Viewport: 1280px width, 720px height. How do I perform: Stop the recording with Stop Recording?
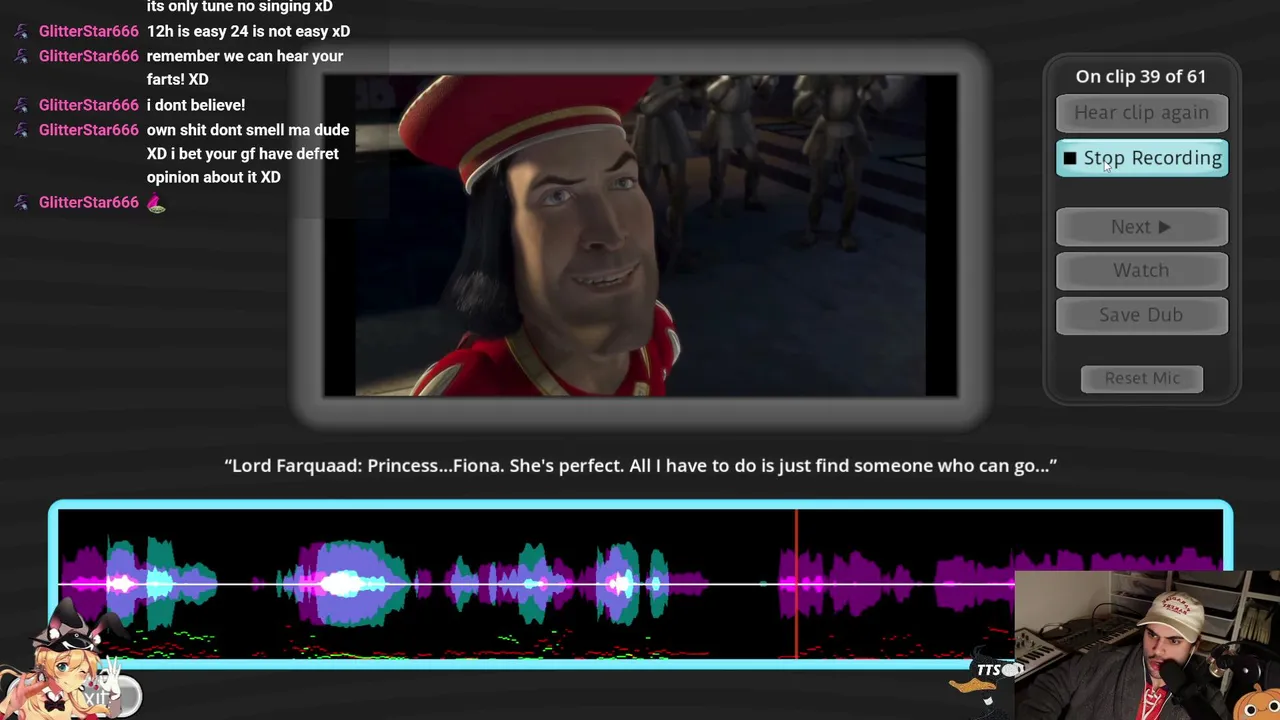[1141, 158]
